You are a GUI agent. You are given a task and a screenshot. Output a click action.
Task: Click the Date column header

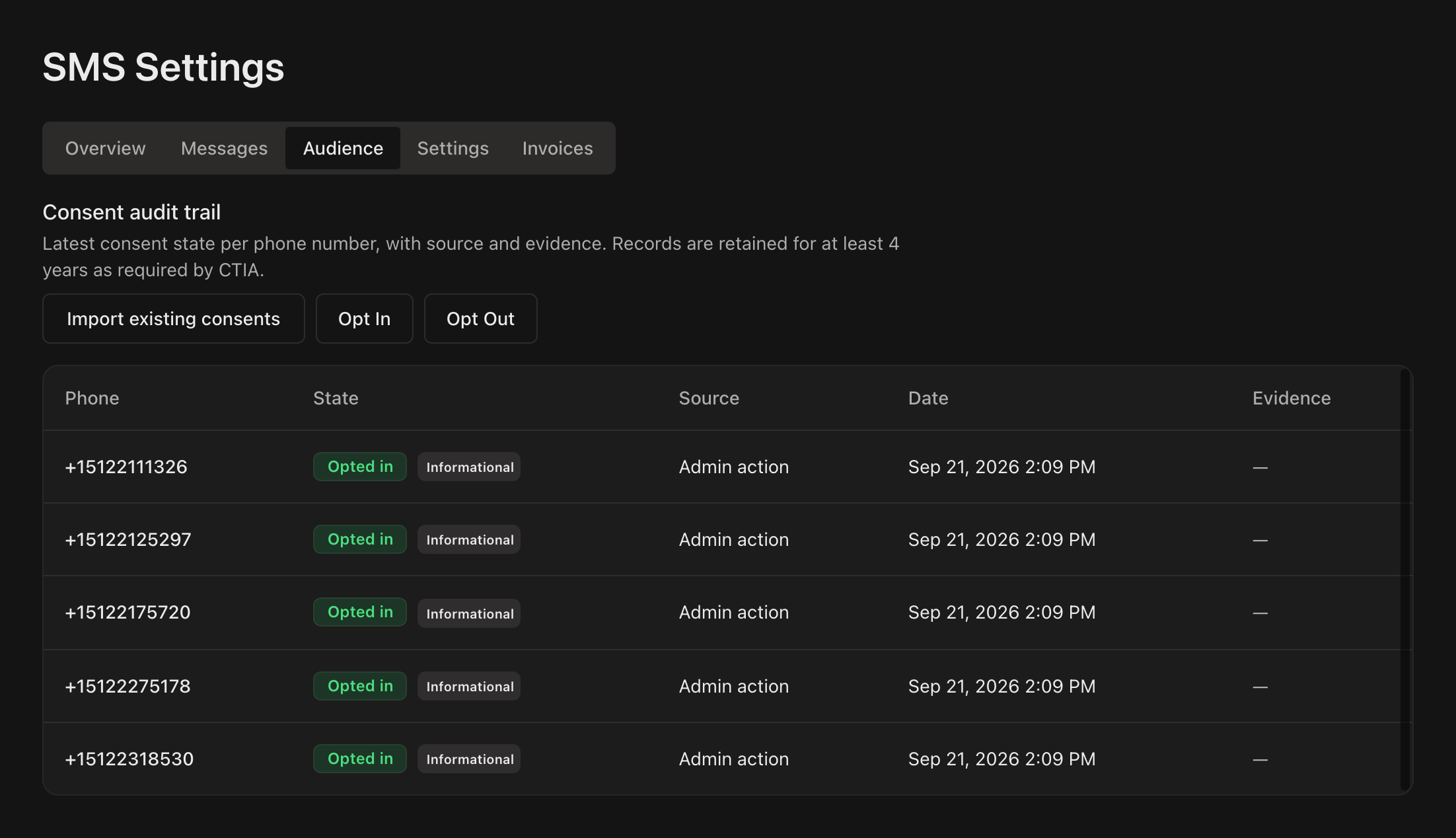[928, 398]
